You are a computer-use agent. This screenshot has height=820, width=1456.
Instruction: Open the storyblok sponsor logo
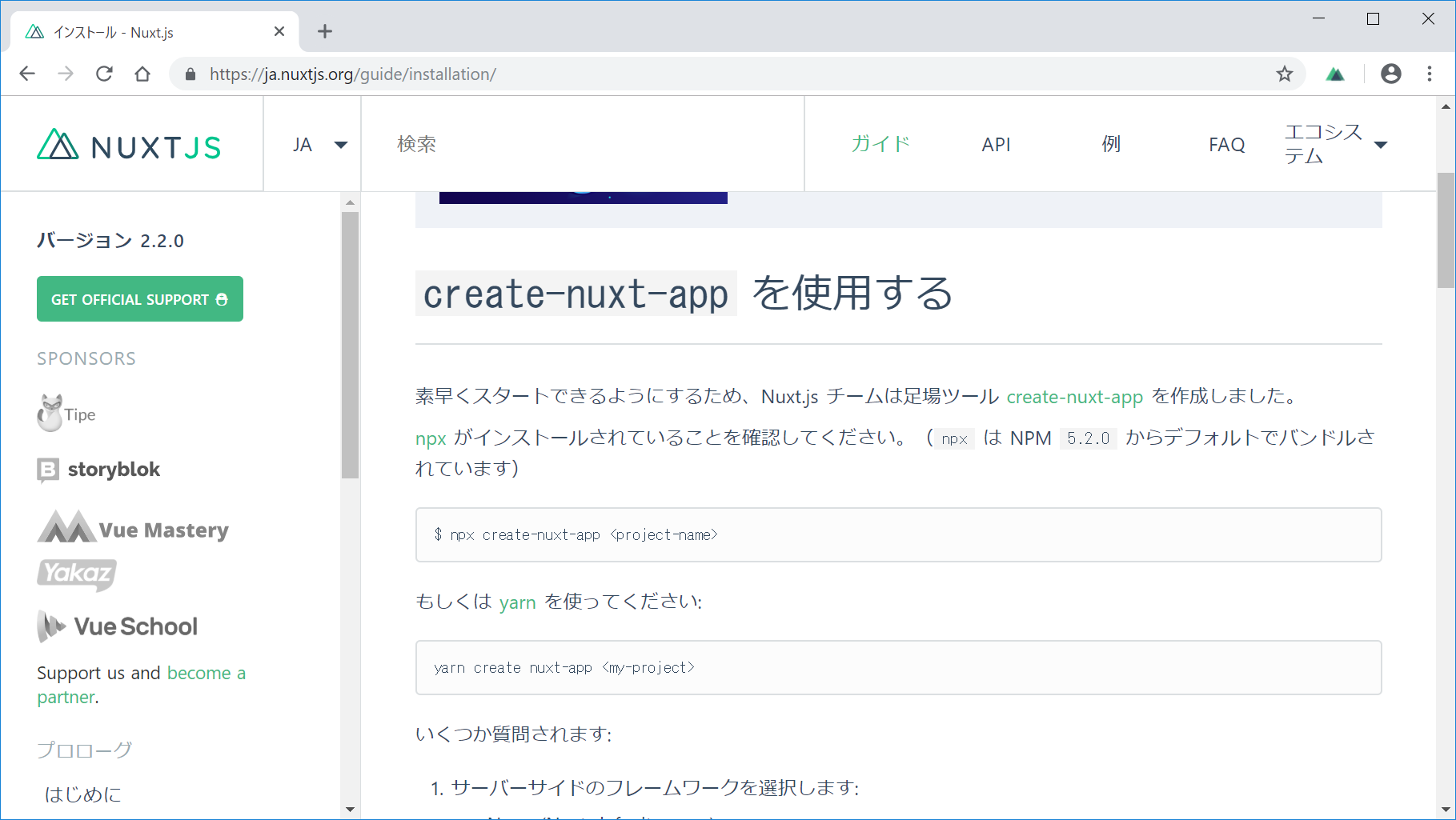98,470
